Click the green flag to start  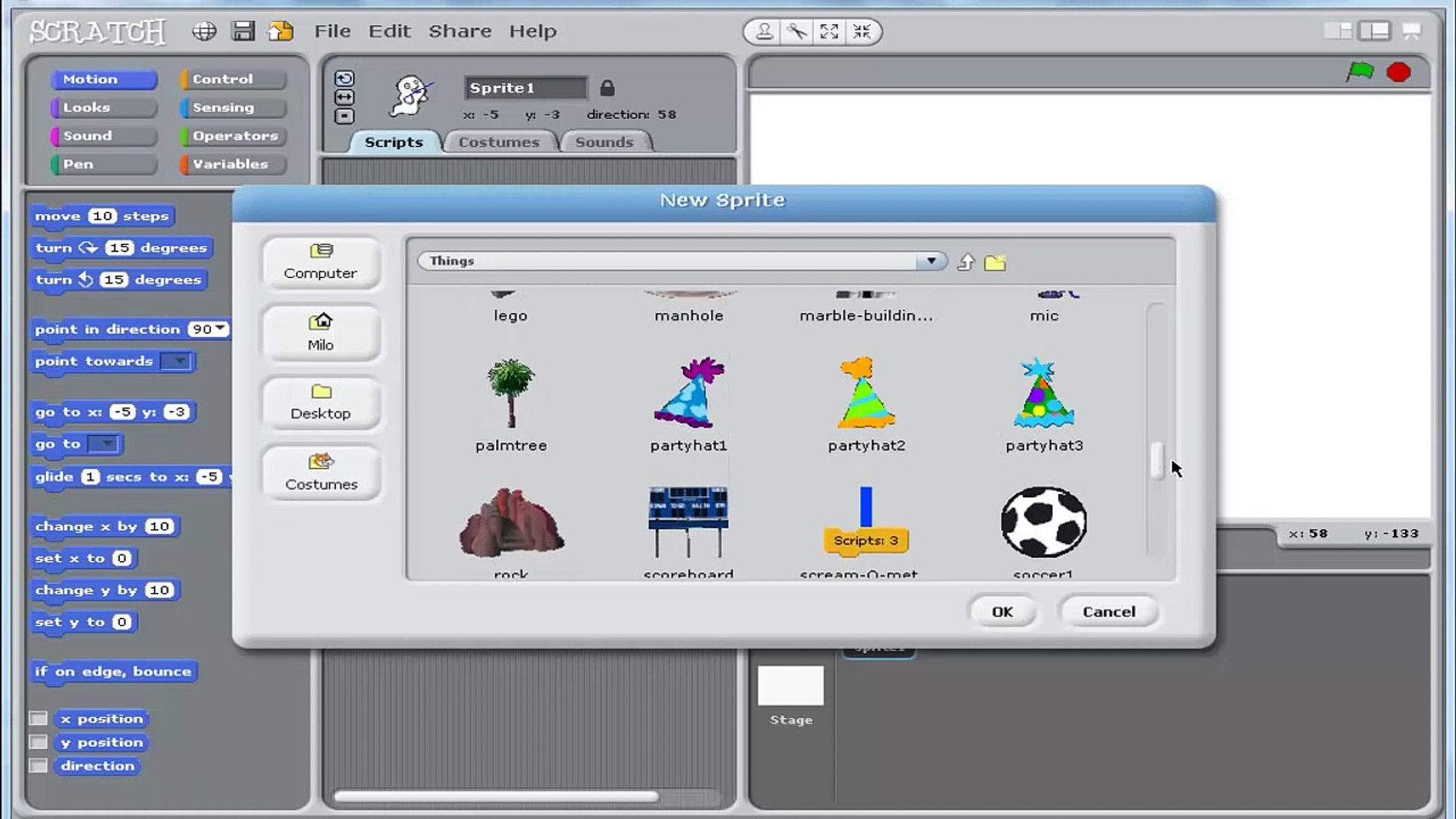point(1360,72)
